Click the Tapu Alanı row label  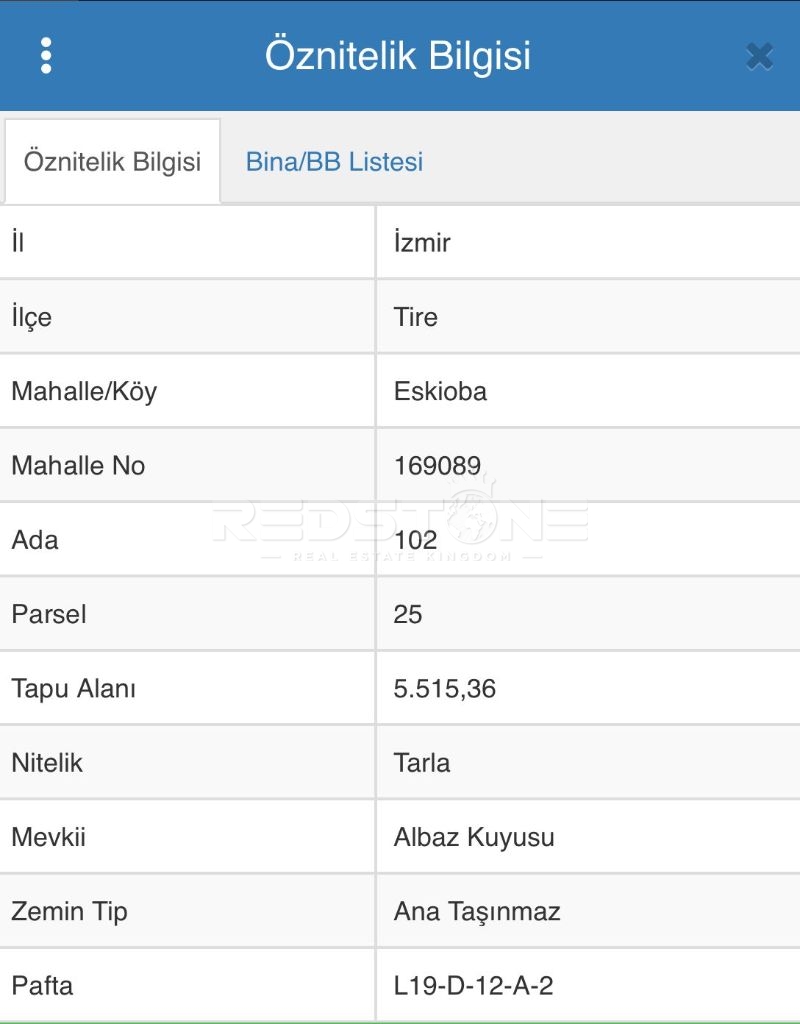click(74, 689)
